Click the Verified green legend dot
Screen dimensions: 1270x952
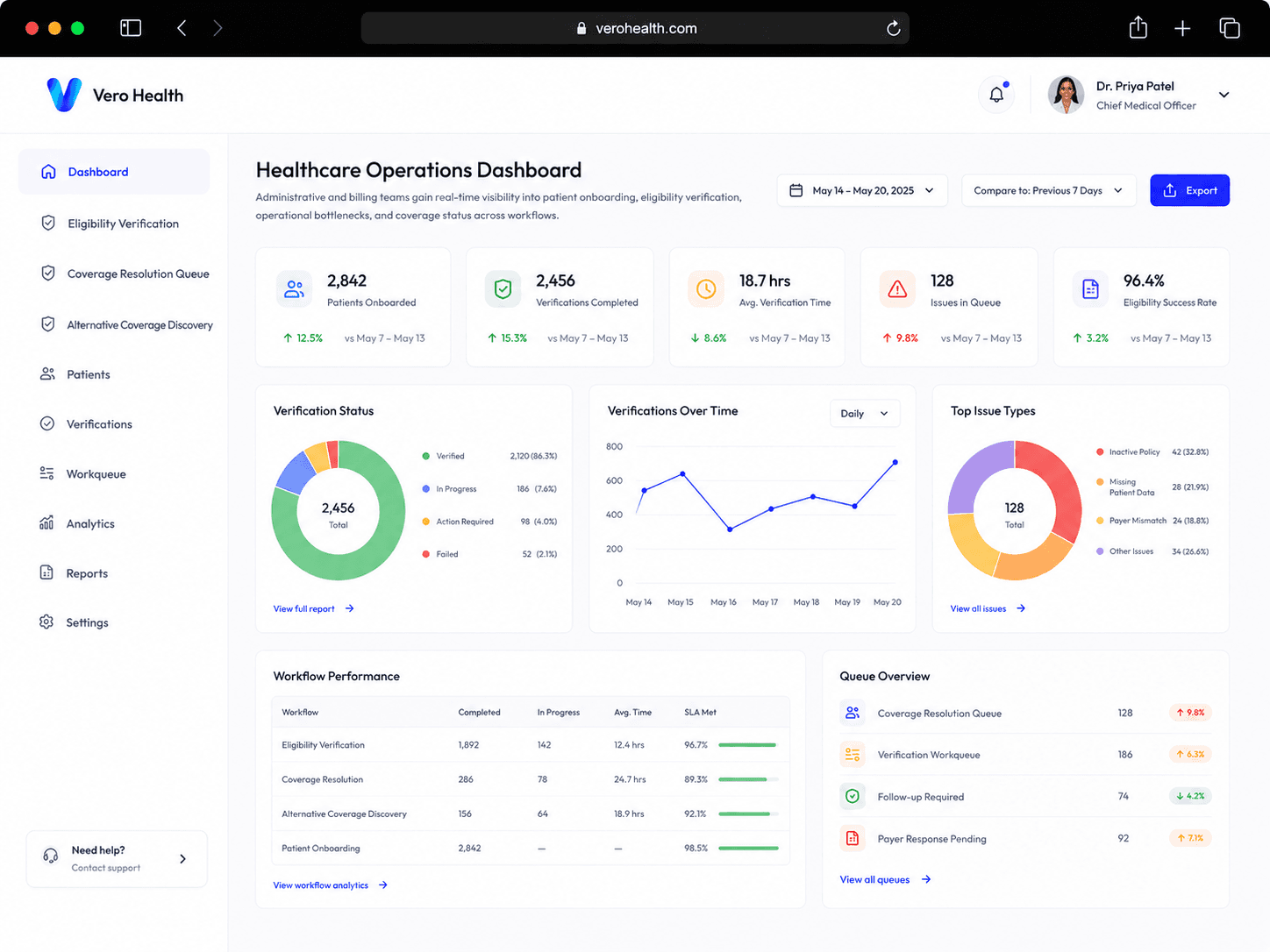[425, 456]
